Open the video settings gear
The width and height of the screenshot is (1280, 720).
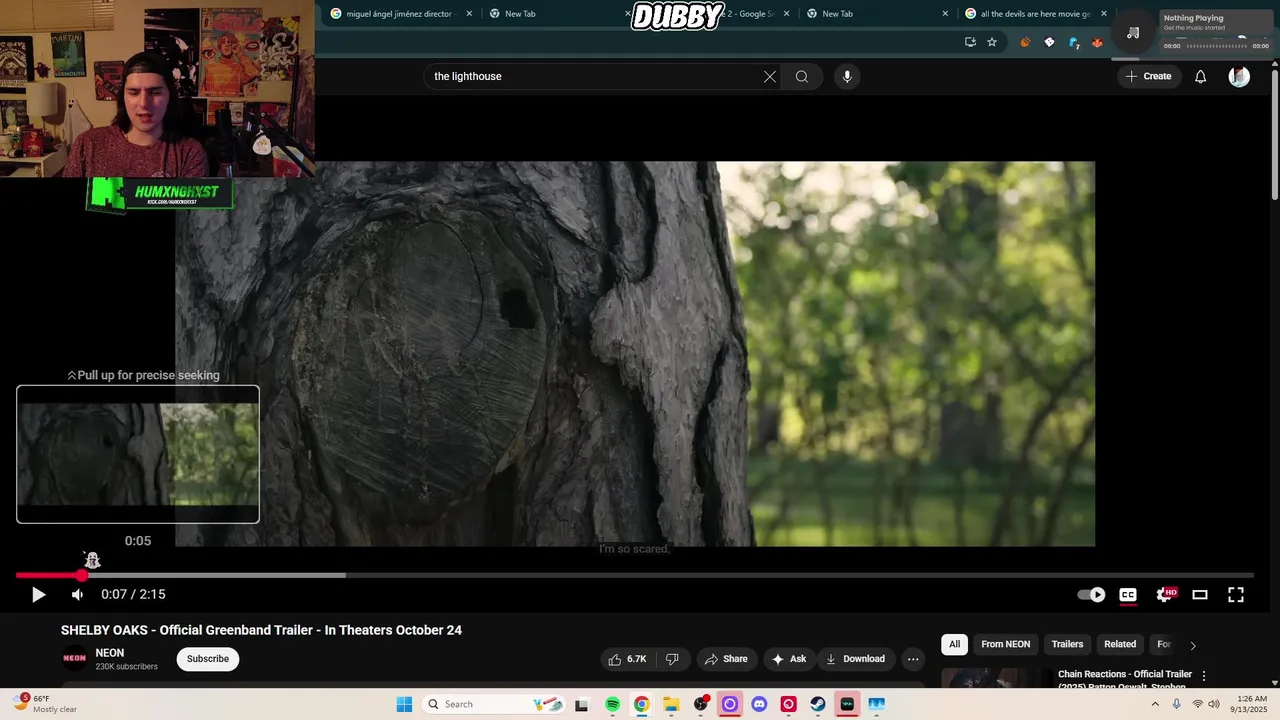tap(1165, 595)
